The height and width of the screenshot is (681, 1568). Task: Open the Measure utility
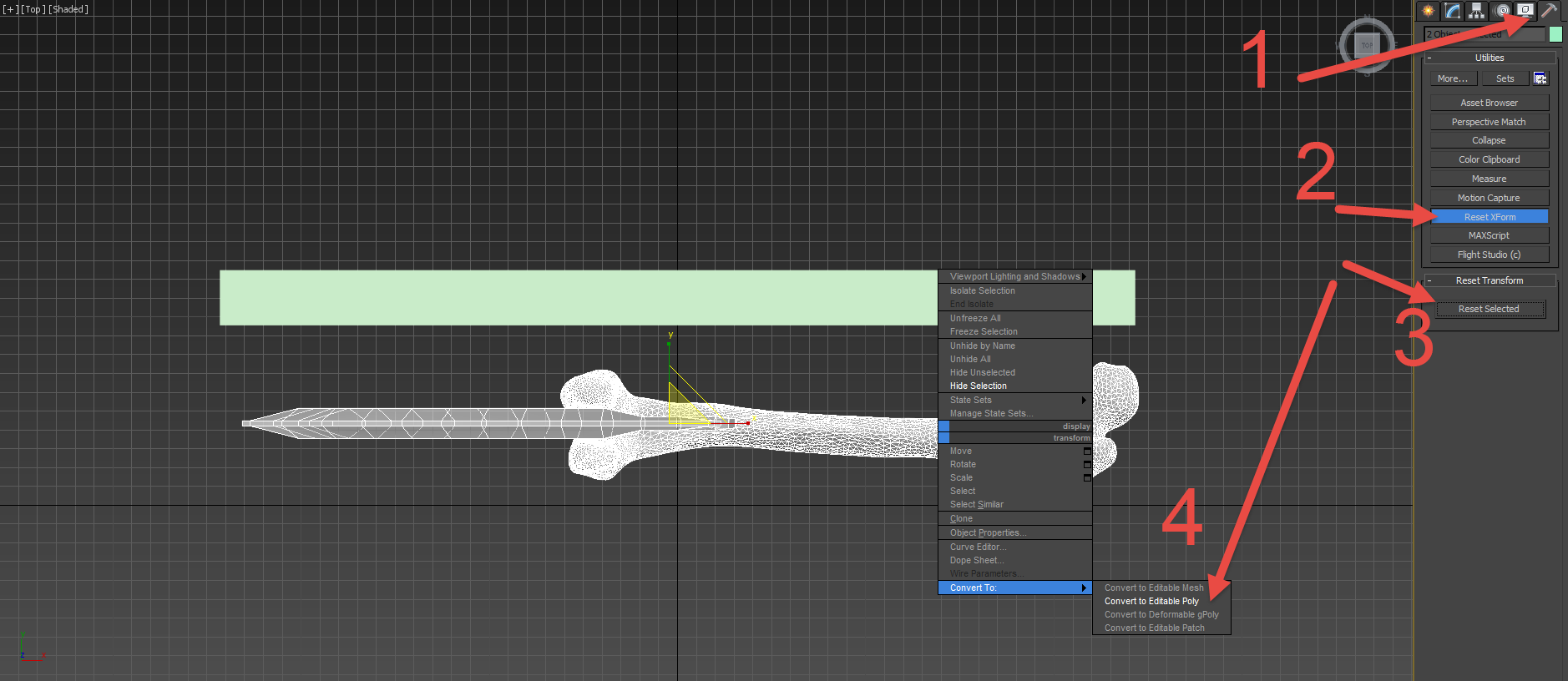(1490, 179)
